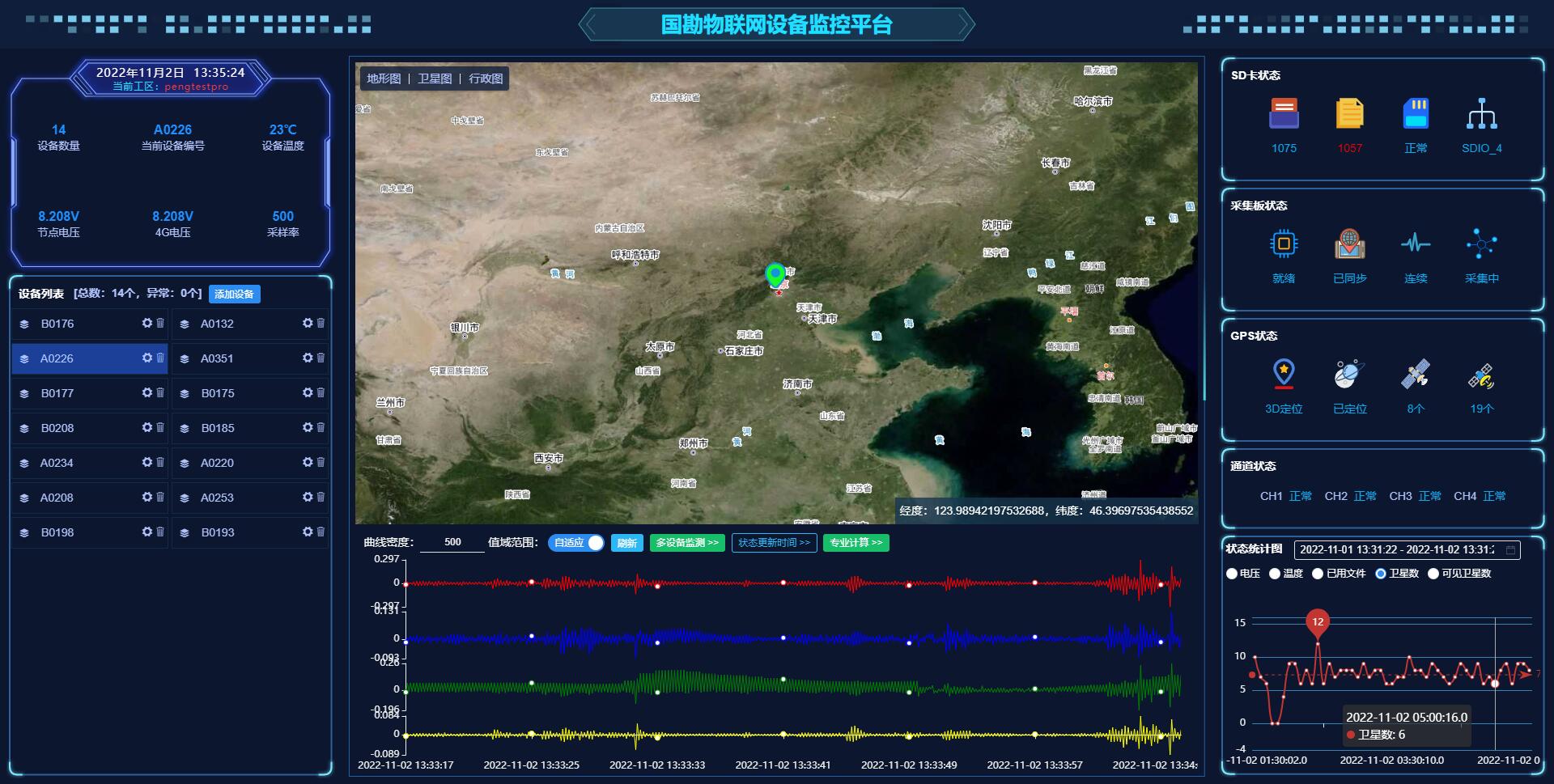Click the settings gear for device B0176

146,323
